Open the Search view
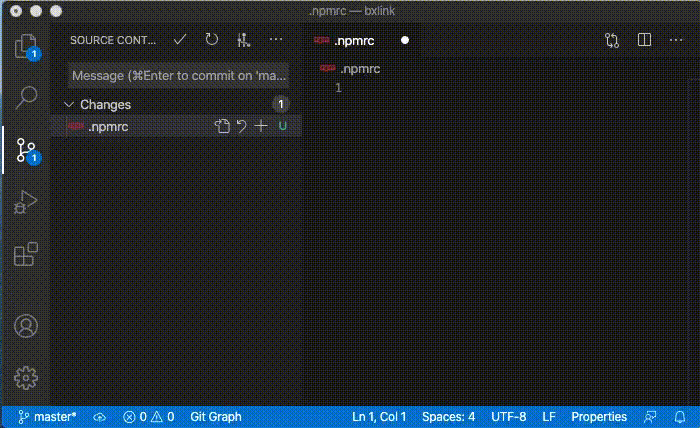 click(26, 97)
